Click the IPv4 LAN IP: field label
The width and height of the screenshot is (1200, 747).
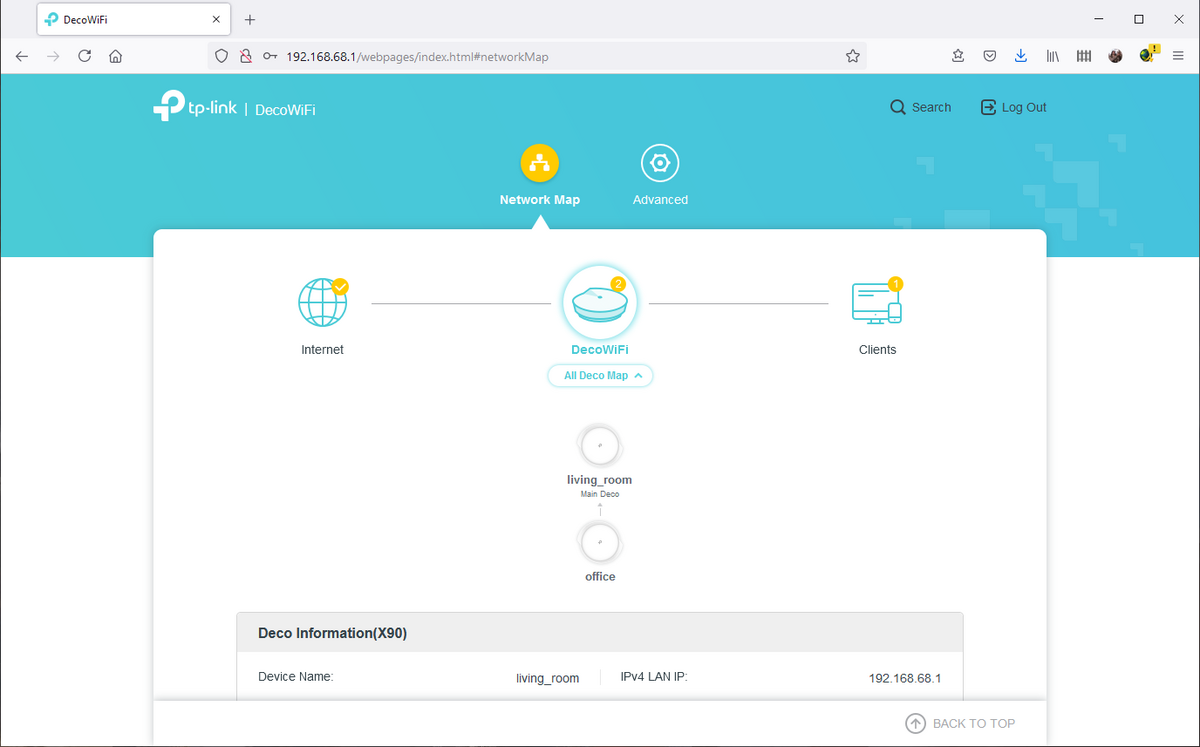(x=654, y=677)
